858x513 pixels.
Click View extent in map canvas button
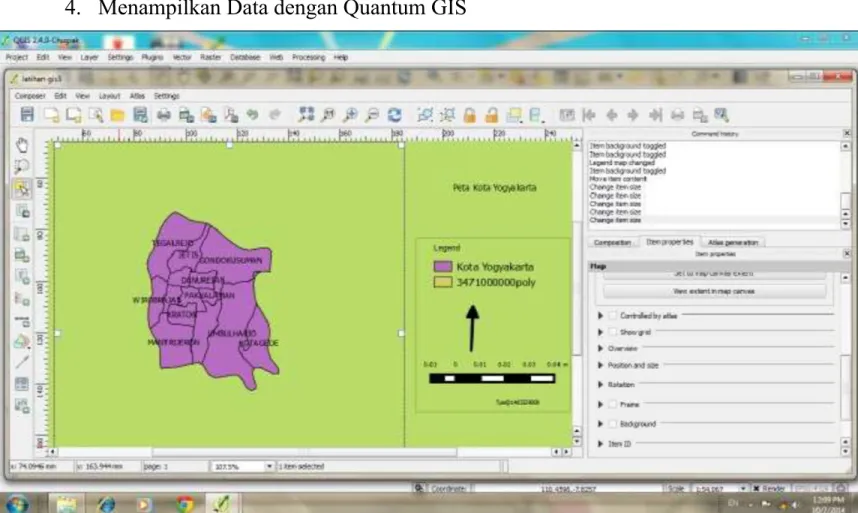click(x=714, y=292)
